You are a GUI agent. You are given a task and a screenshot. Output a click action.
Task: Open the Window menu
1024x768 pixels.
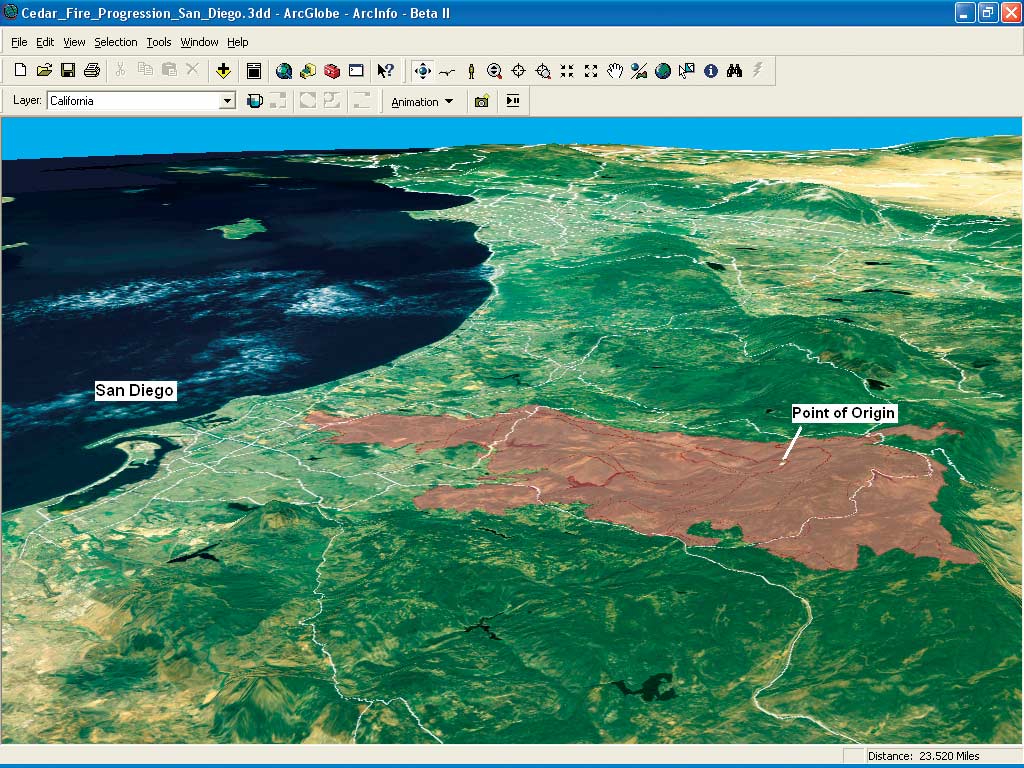tap(199, 42)
